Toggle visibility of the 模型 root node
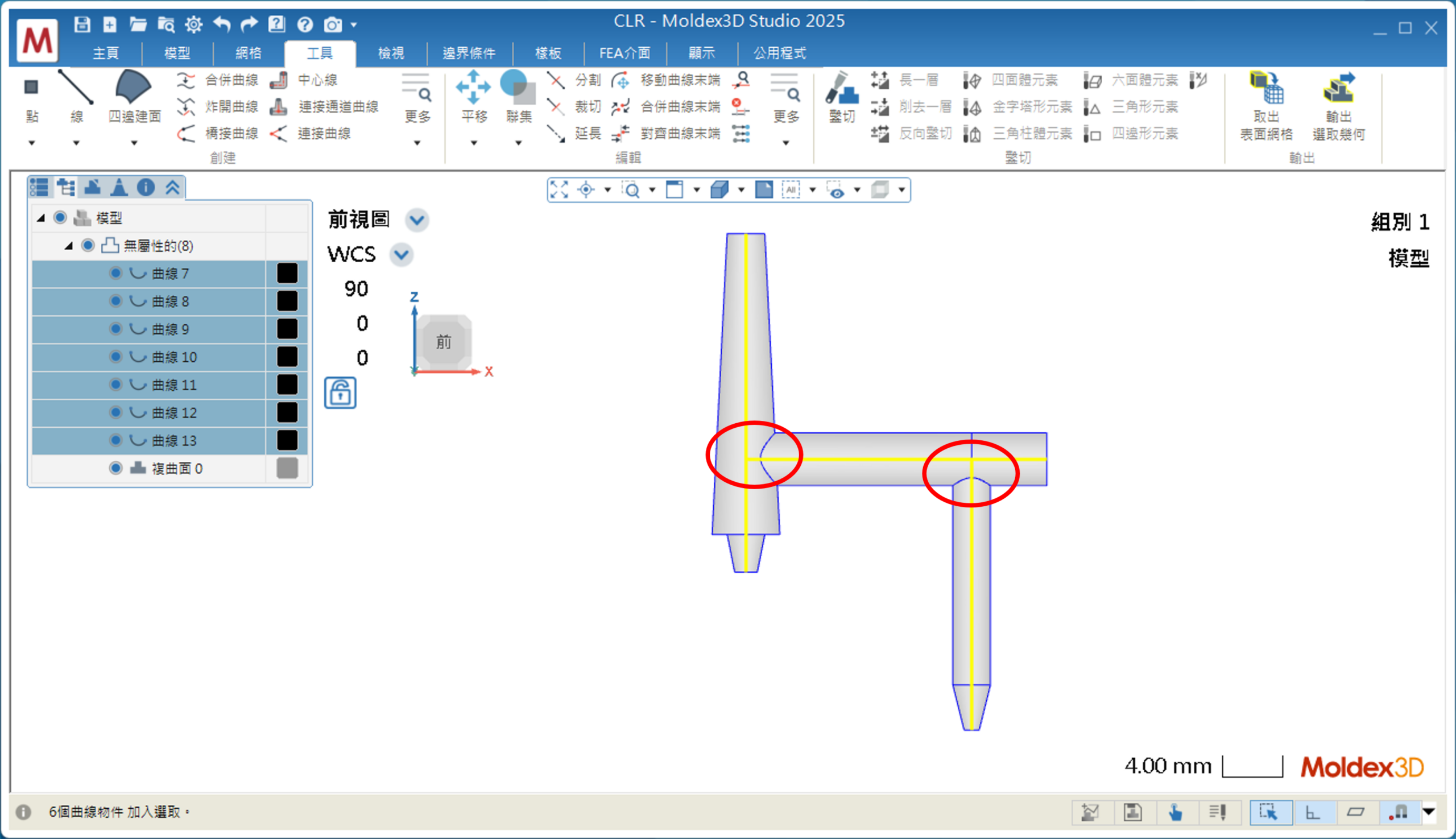The height and width of the screenshot is (839, 1456). pyautogui.click(x=60, y=218)
